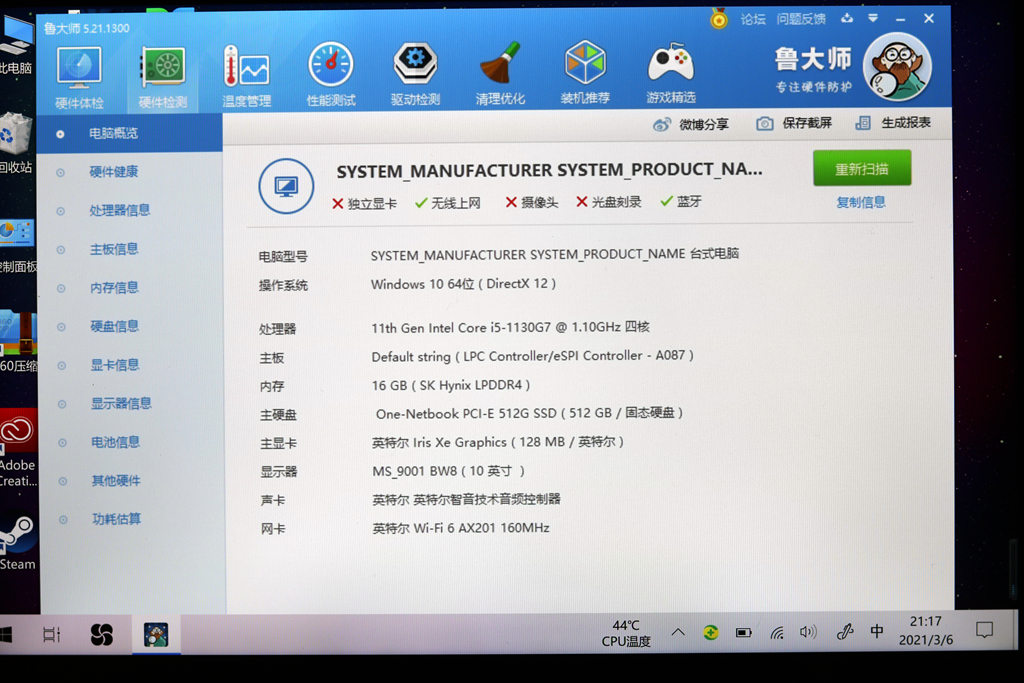
Task: Share via 微博分享
Action: point(691,124)
